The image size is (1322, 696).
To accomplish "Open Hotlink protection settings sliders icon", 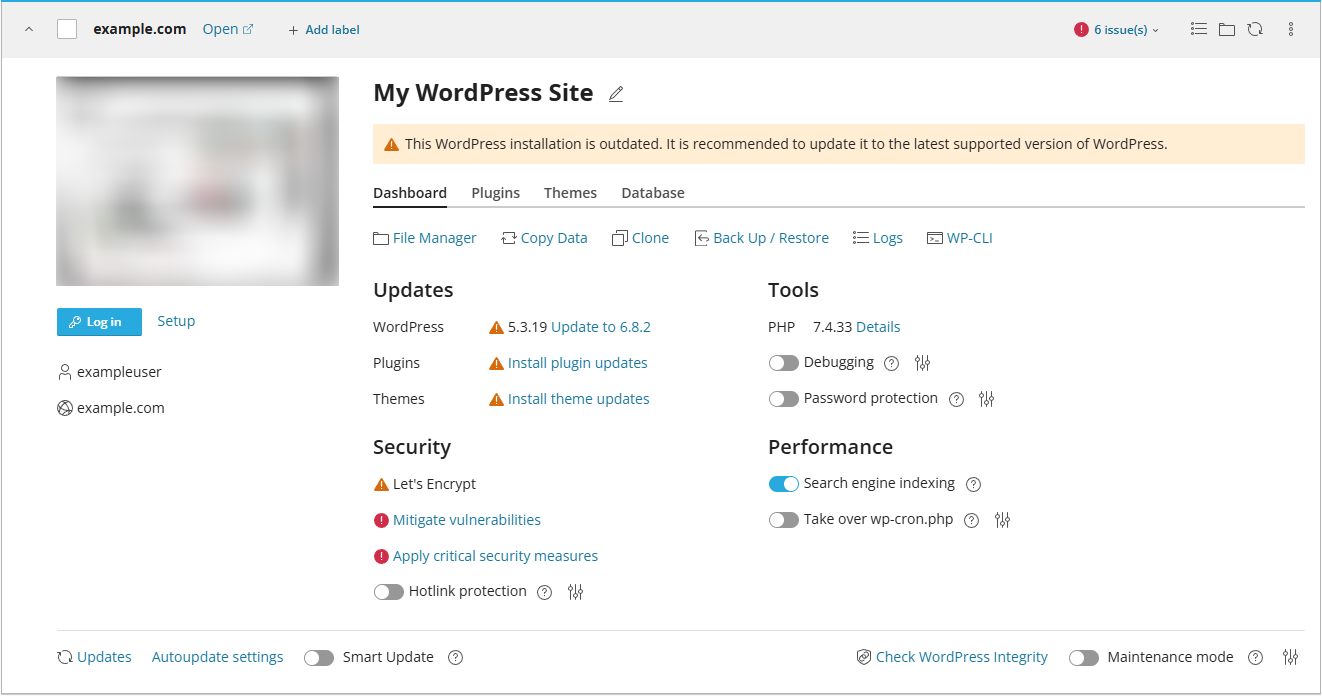I will point(575,592).
